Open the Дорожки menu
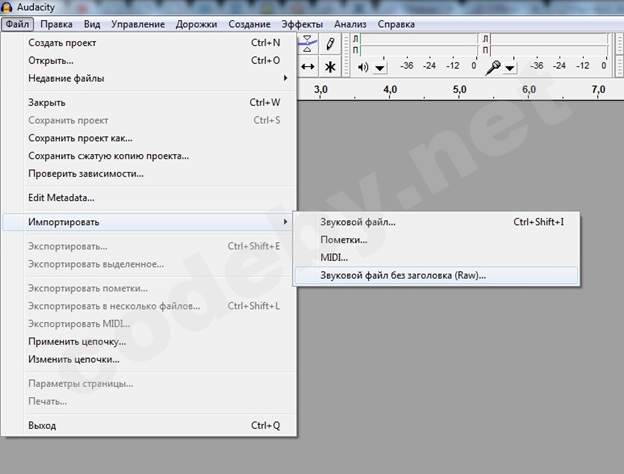The width and height of the screenshot is (624, 474). tap(196, 23)
